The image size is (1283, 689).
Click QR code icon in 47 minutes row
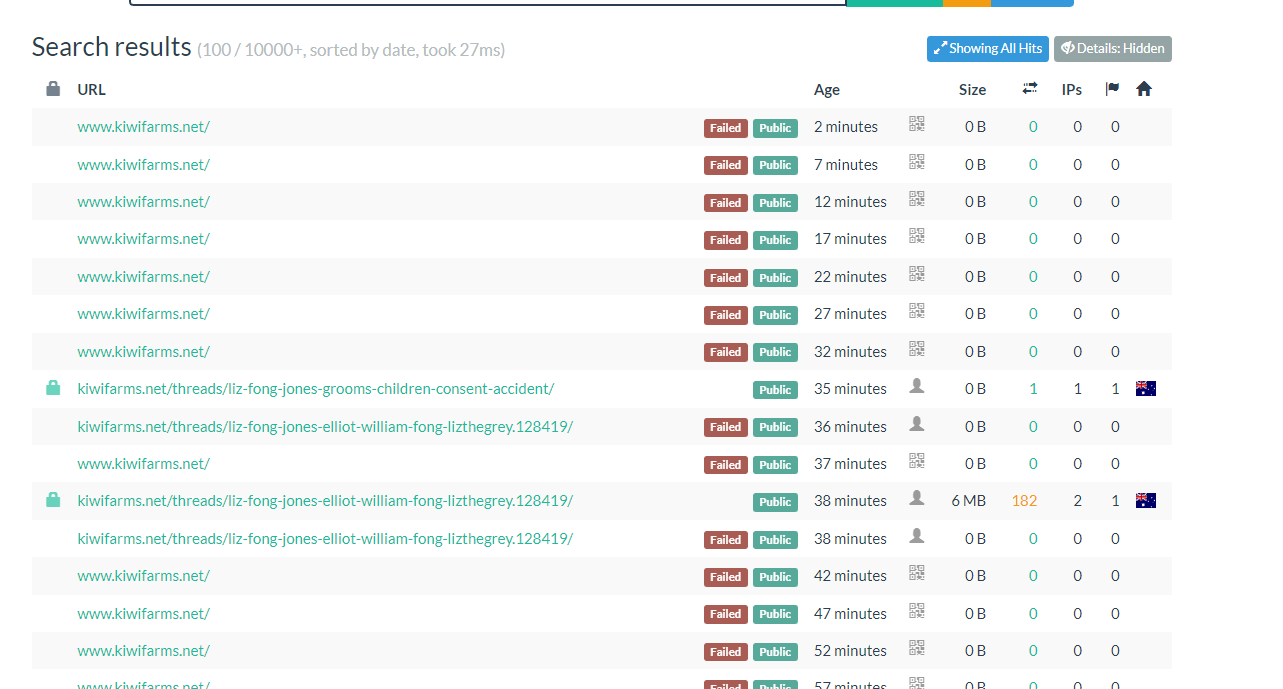(916, 611)
